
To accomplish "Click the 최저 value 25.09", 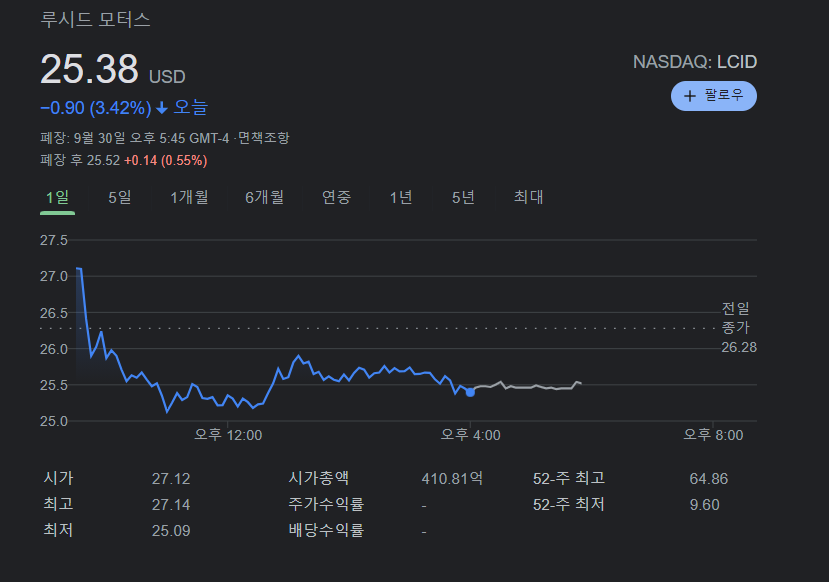I will point(171,531).
